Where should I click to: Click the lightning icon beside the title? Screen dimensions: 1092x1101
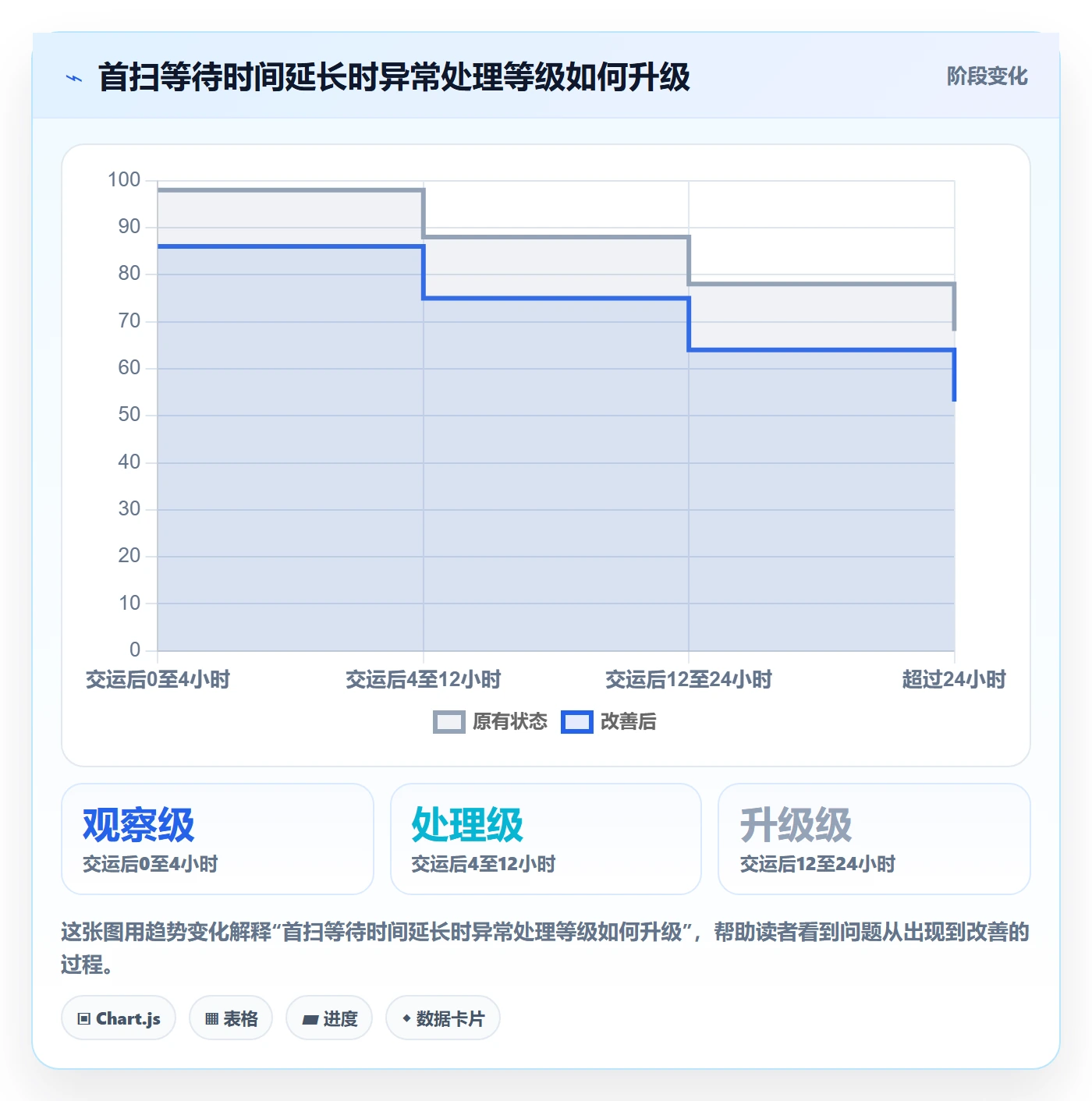(x=74, y=78)
